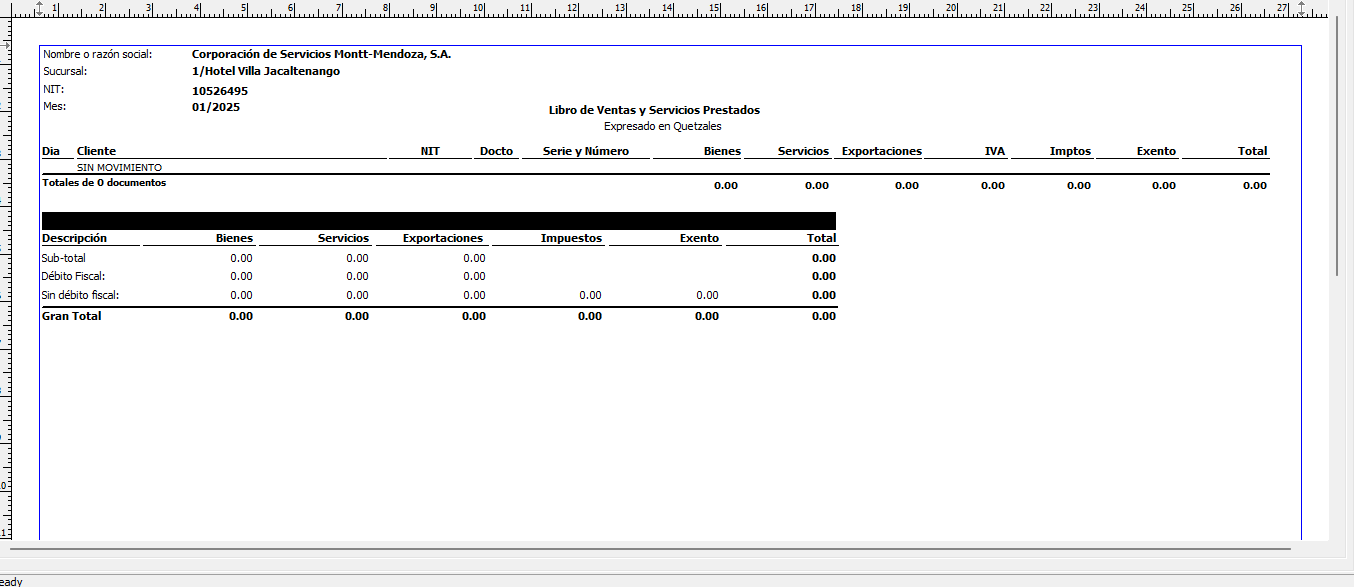The width and height of the screenshot is (1354, 587).
Task: Click Gran Total Bienes value 0.00
Action: 241,316
